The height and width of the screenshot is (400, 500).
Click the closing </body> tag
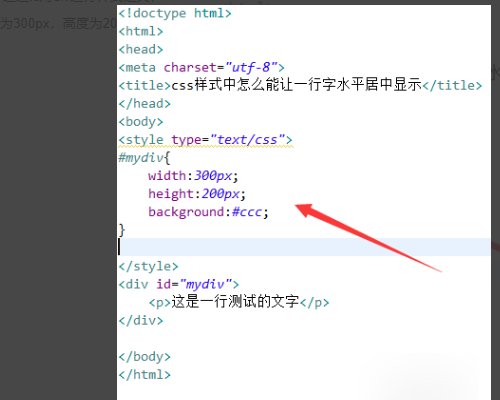pos(144,357)
